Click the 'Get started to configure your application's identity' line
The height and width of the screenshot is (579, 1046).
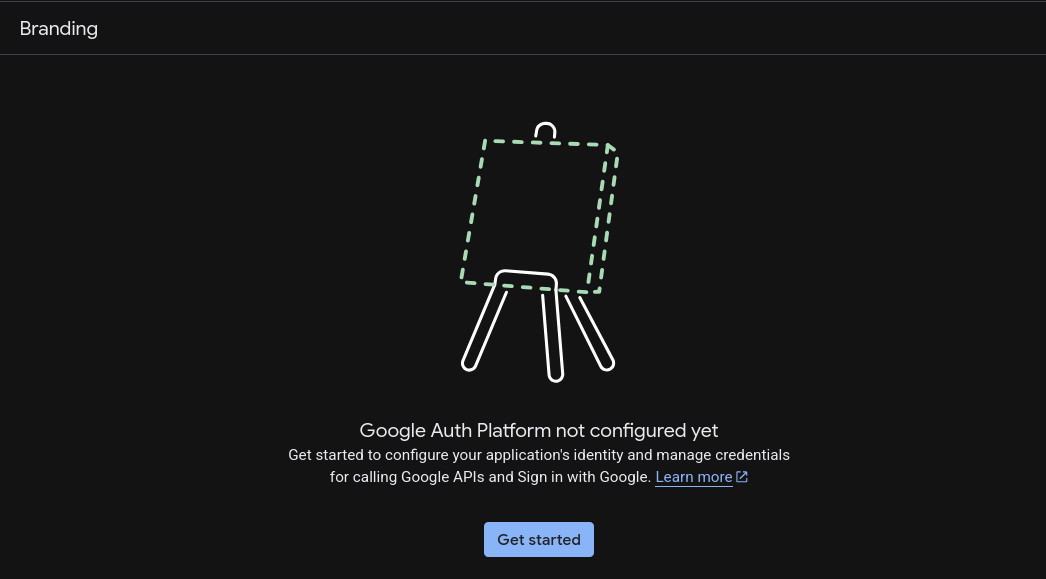coord(538,455)
